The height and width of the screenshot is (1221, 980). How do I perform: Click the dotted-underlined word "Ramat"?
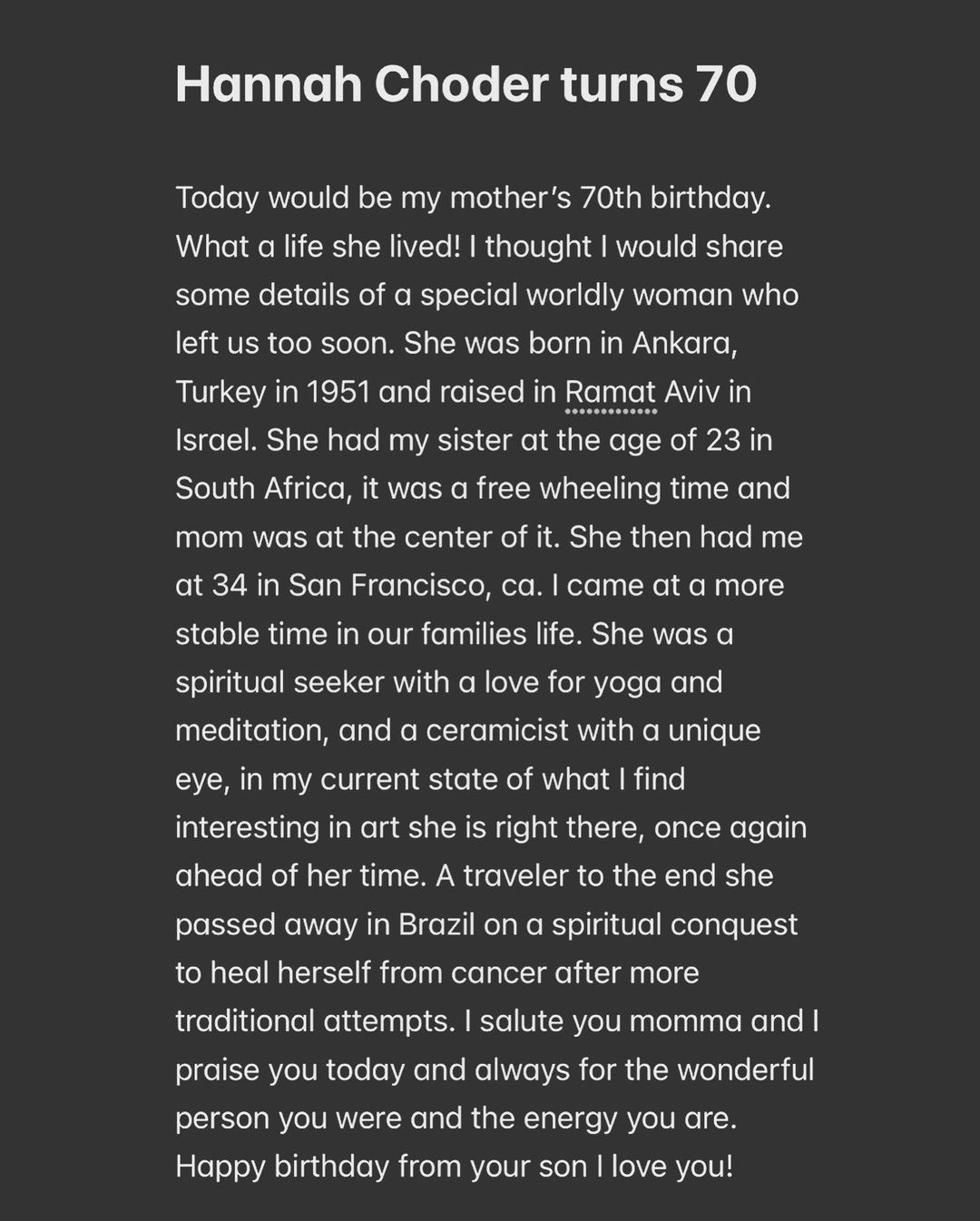pos(610,392)
